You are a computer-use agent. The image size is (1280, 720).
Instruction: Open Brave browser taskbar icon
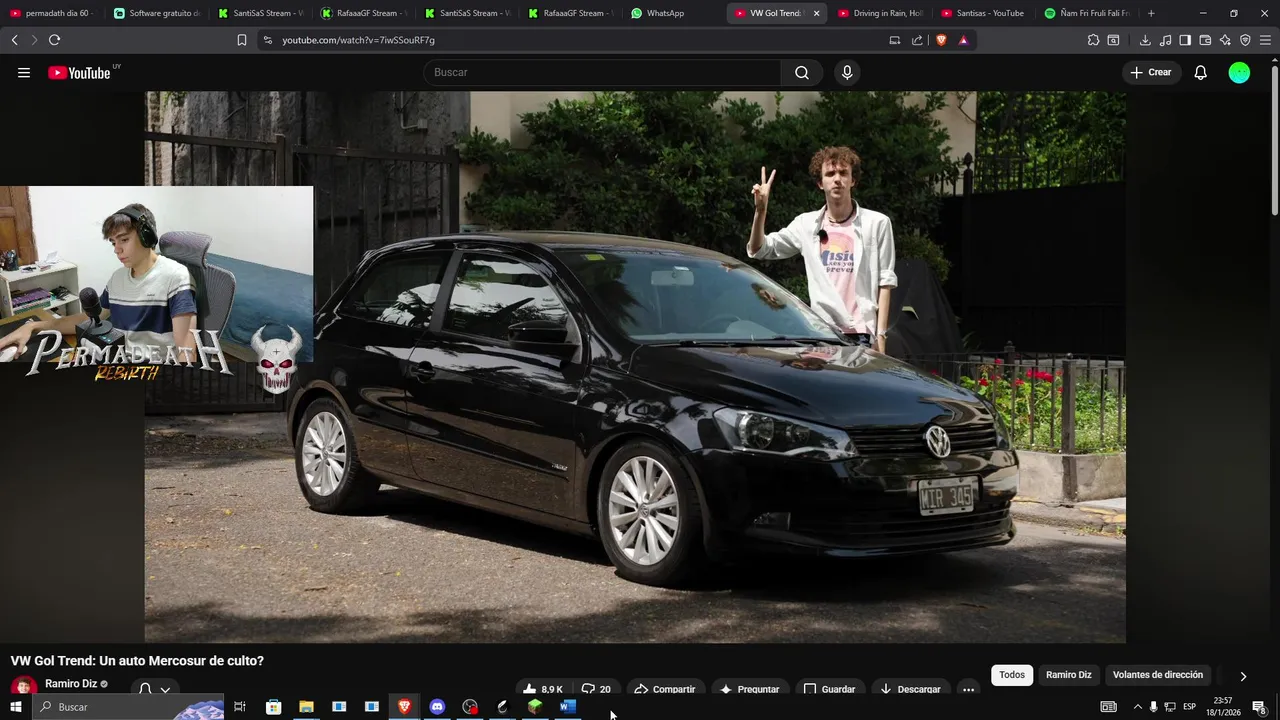point(404,707)
